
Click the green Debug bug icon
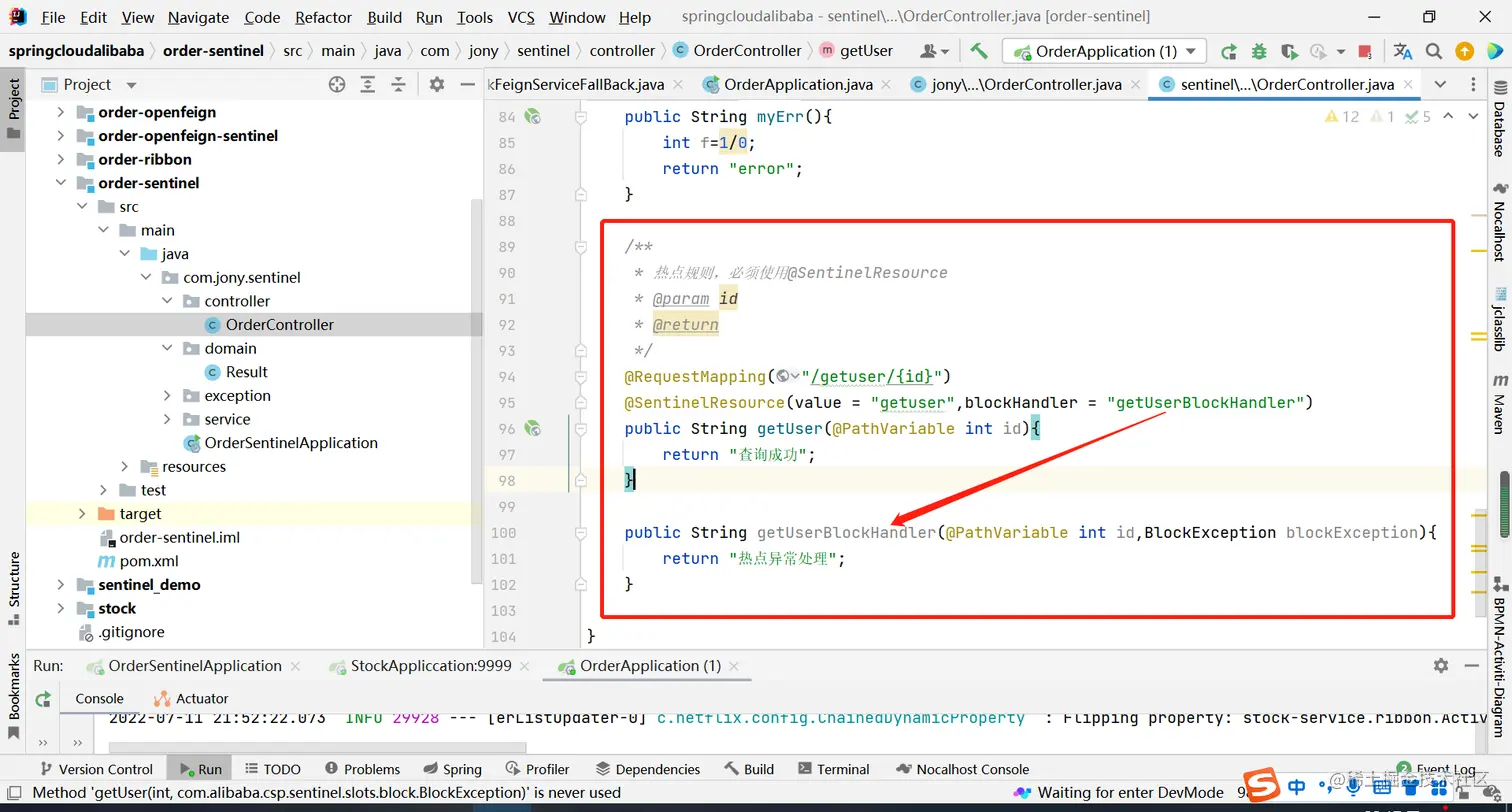pos(1259,51)
